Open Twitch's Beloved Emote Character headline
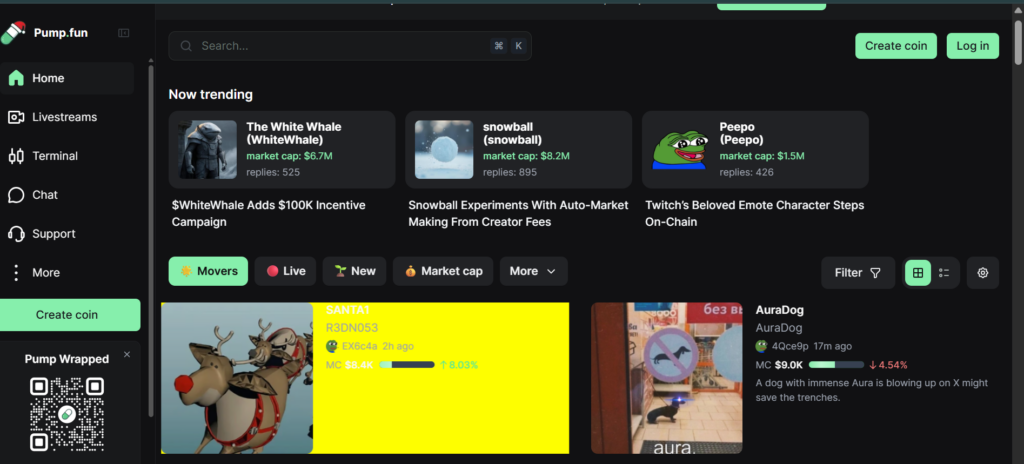The height and width of the screenshot is (464, 1024). [x=755, y=214]
